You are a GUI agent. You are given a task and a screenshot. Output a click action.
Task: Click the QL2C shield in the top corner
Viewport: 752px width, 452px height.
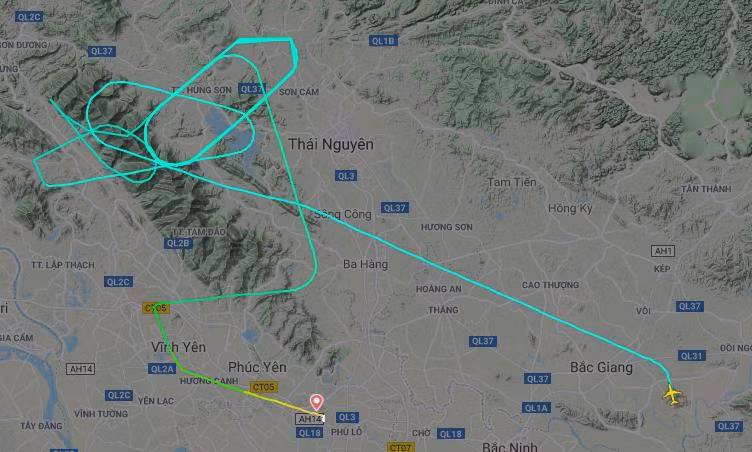[29, 17]
